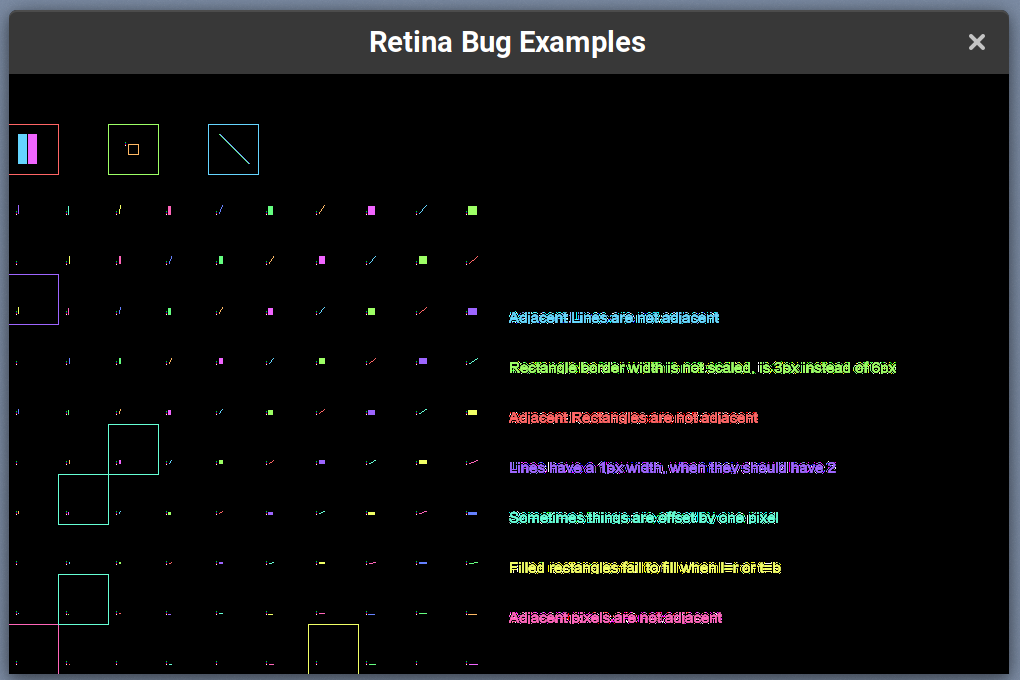Click the yellow rectangle outline at the bottom
Viewport: 1020px width, 680px height.
[334, 650]
